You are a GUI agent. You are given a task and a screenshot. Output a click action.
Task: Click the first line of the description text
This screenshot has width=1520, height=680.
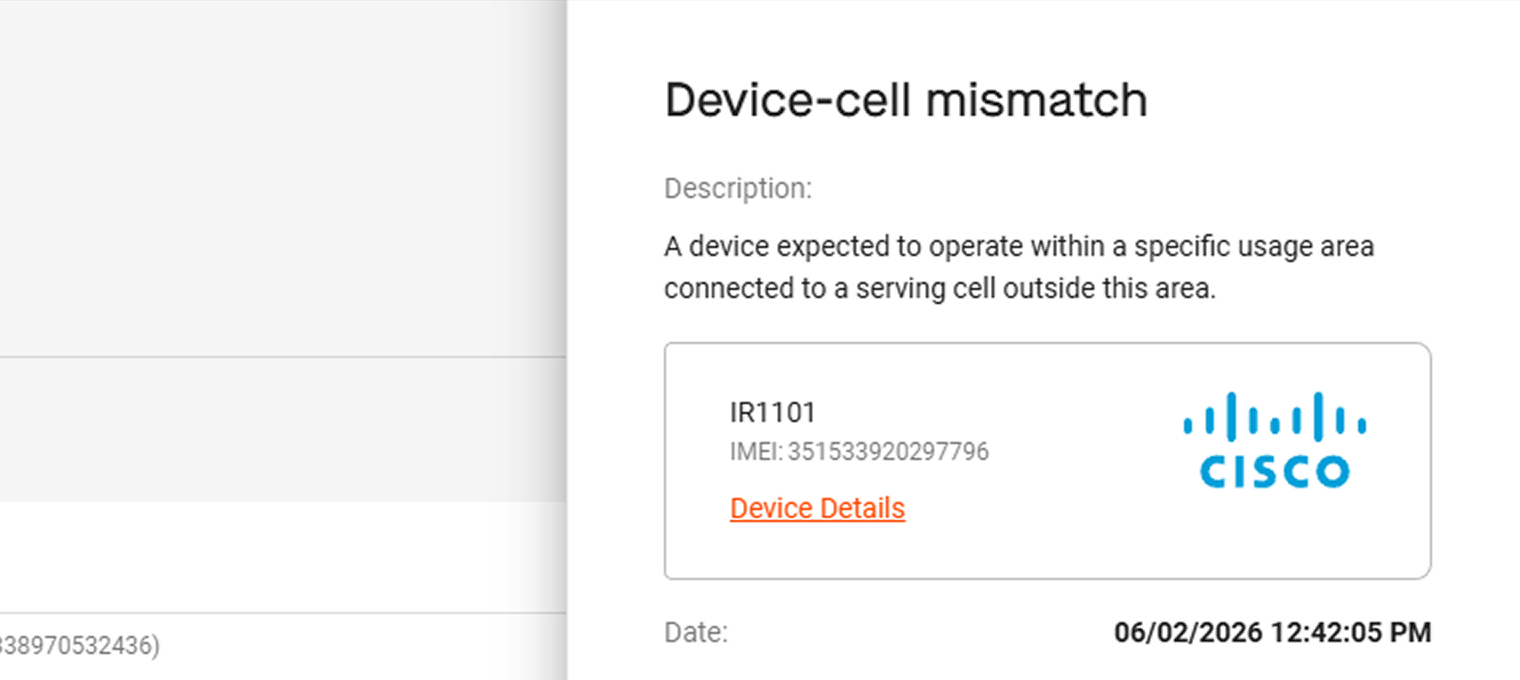[1019, 246]
